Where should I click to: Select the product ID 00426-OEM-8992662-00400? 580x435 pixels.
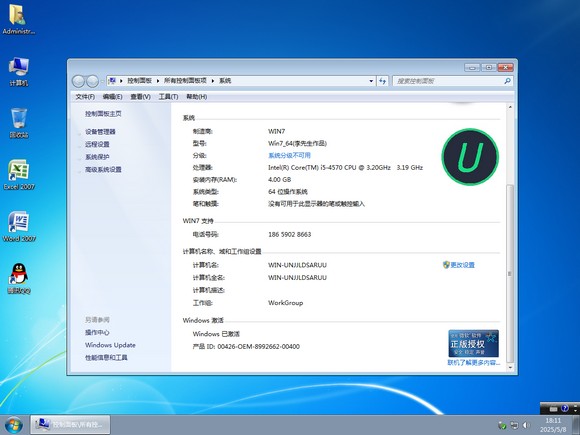coord(258,347)
